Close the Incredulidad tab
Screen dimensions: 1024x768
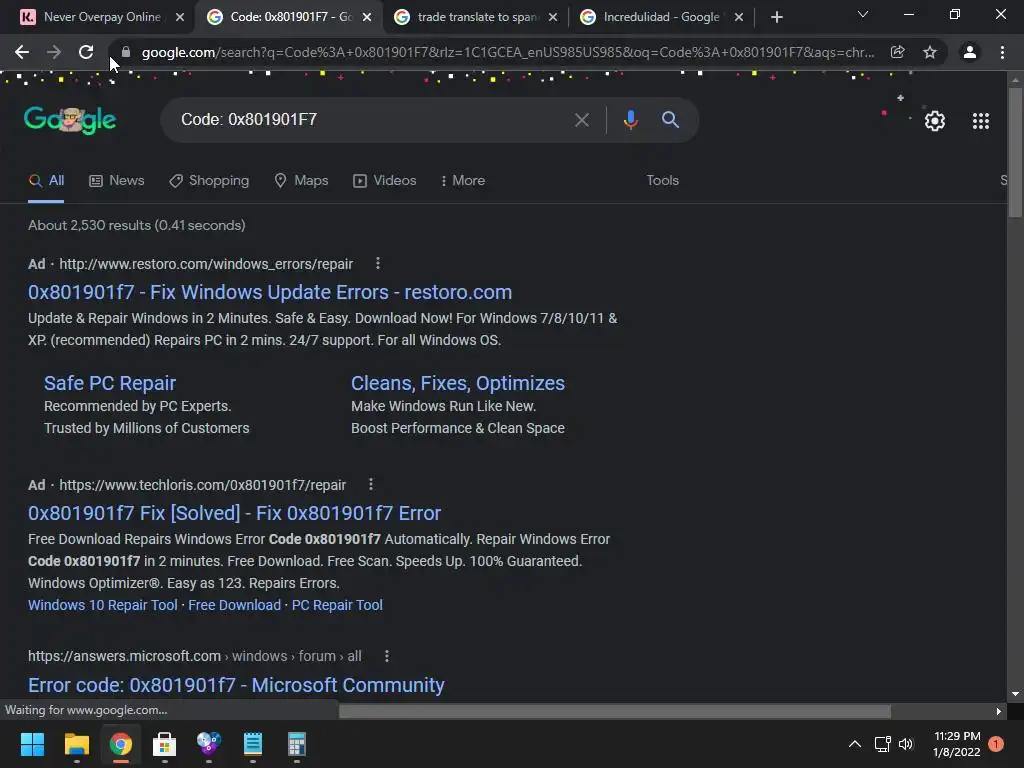point(739,17)
